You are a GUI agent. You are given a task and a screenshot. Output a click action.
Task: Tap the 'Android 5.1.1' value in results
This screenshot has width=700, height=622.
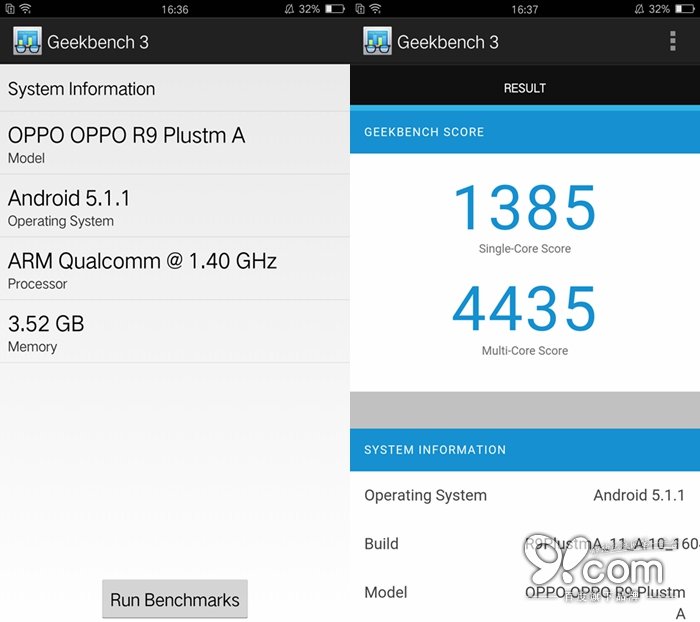[639, 495]
